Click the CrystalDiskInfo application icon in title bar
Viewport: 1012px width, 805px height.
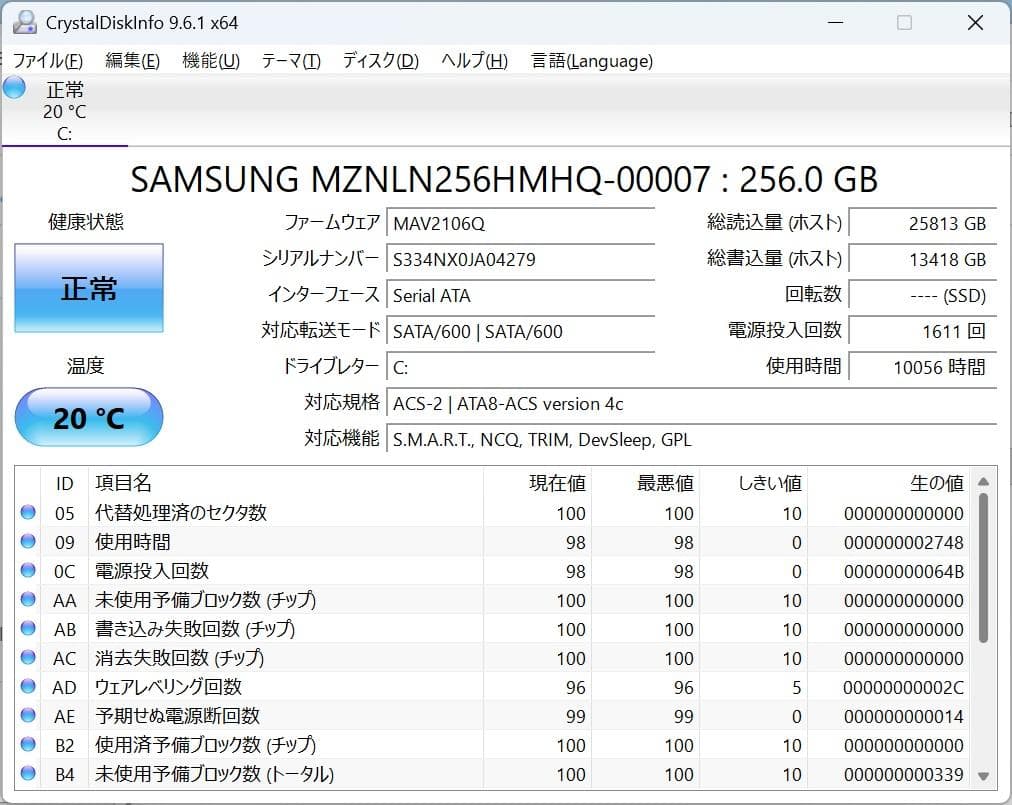[22, 22]
